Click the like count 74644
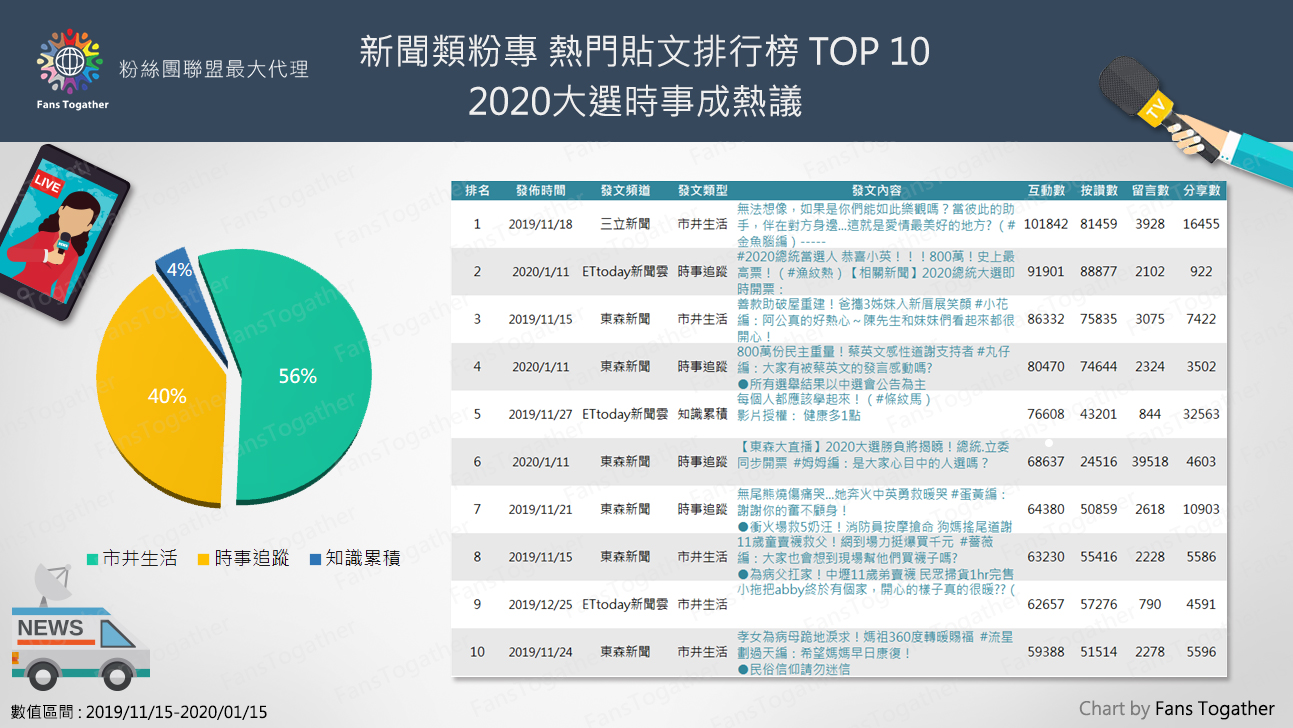1293x728 pixels. click(1098, 366)
